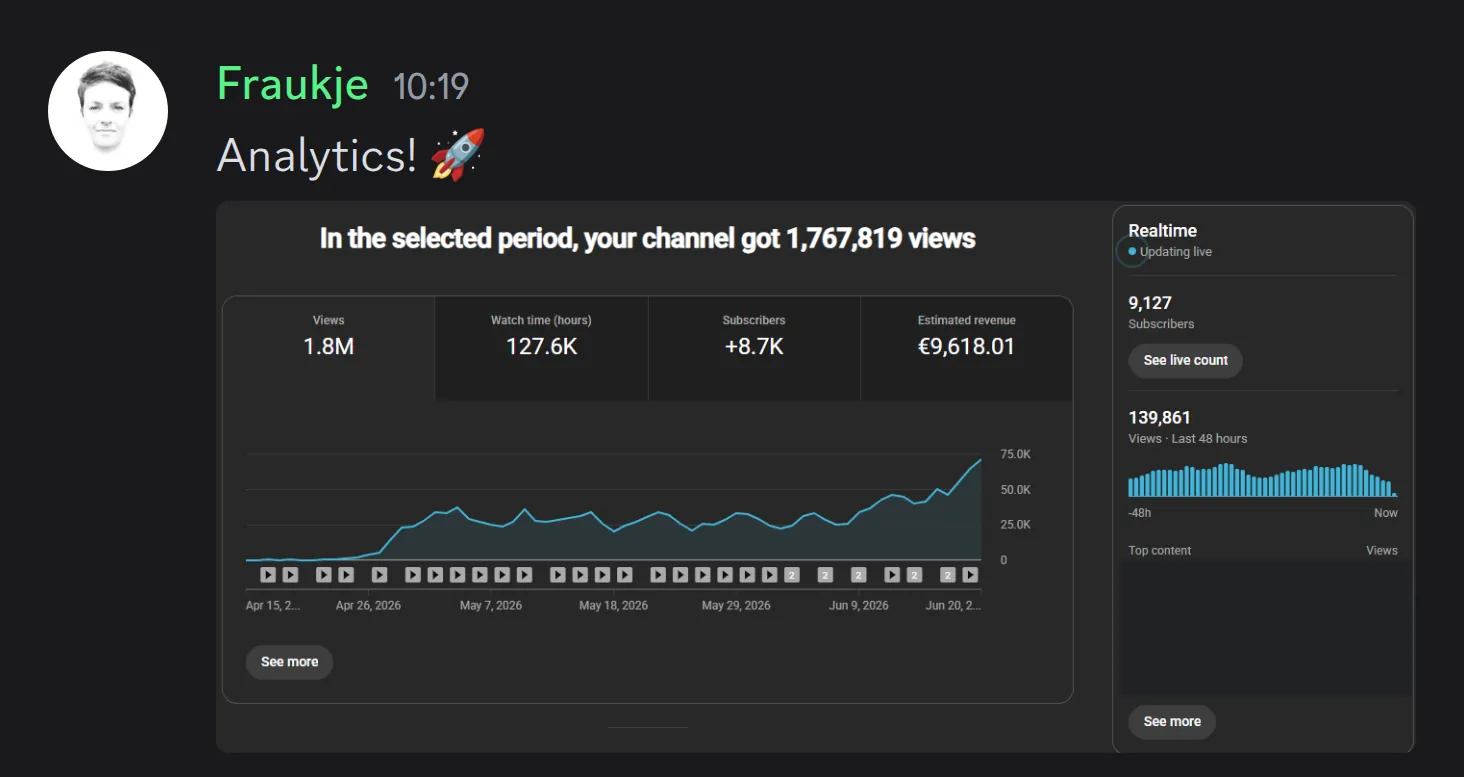1464x777 pixels.
Task: Click the 'Top content' column header
Action: pos(1160,551)
